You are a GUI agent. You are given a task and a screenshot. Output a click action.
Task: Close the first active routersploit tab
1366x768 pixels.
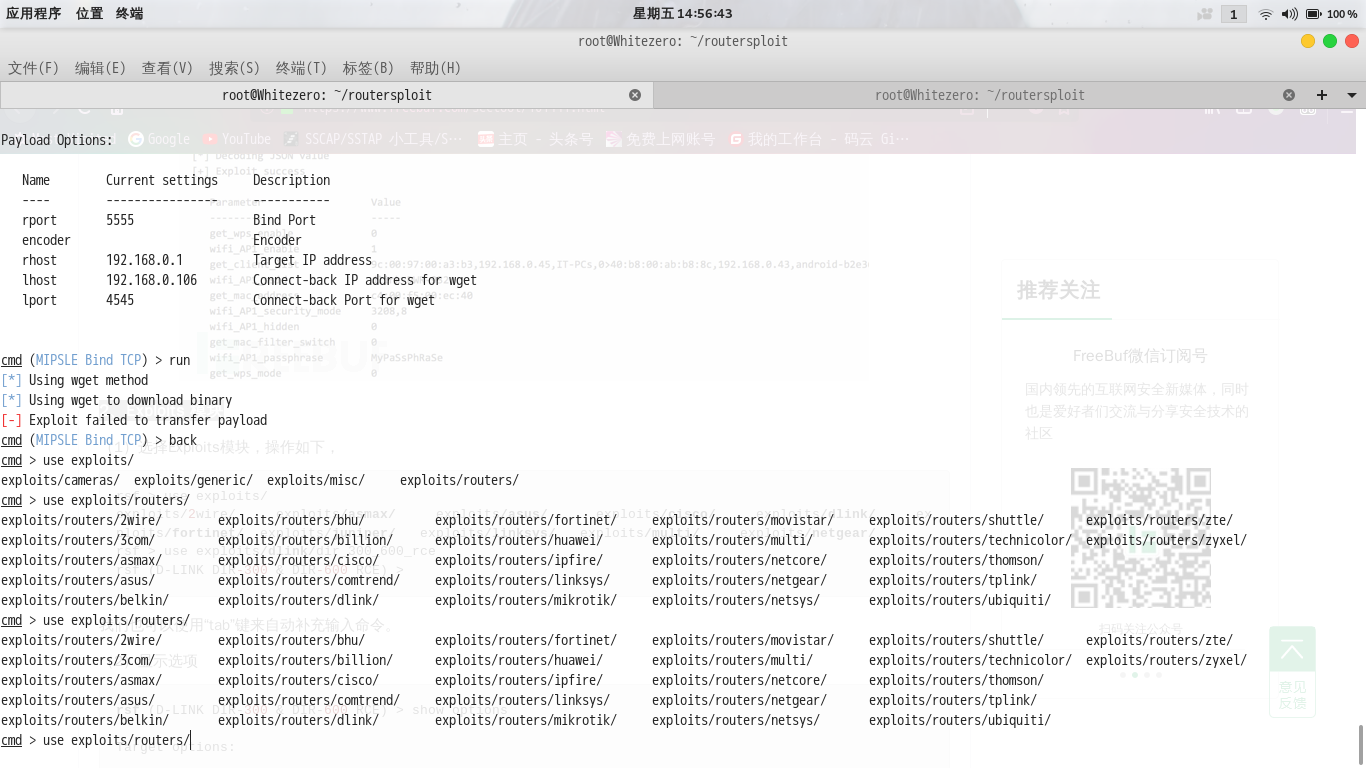coord(635,95)
